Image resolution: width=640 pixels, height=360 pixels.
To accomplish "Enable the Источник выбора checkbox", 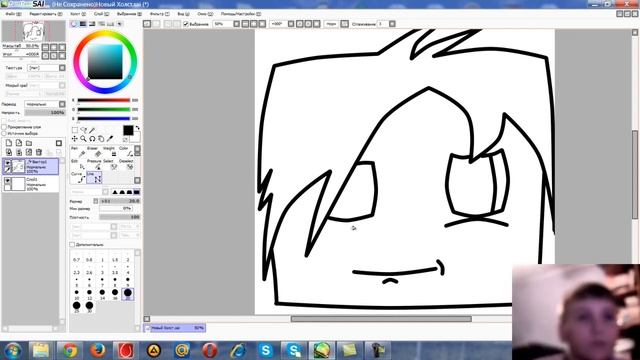I will [4, 133].
